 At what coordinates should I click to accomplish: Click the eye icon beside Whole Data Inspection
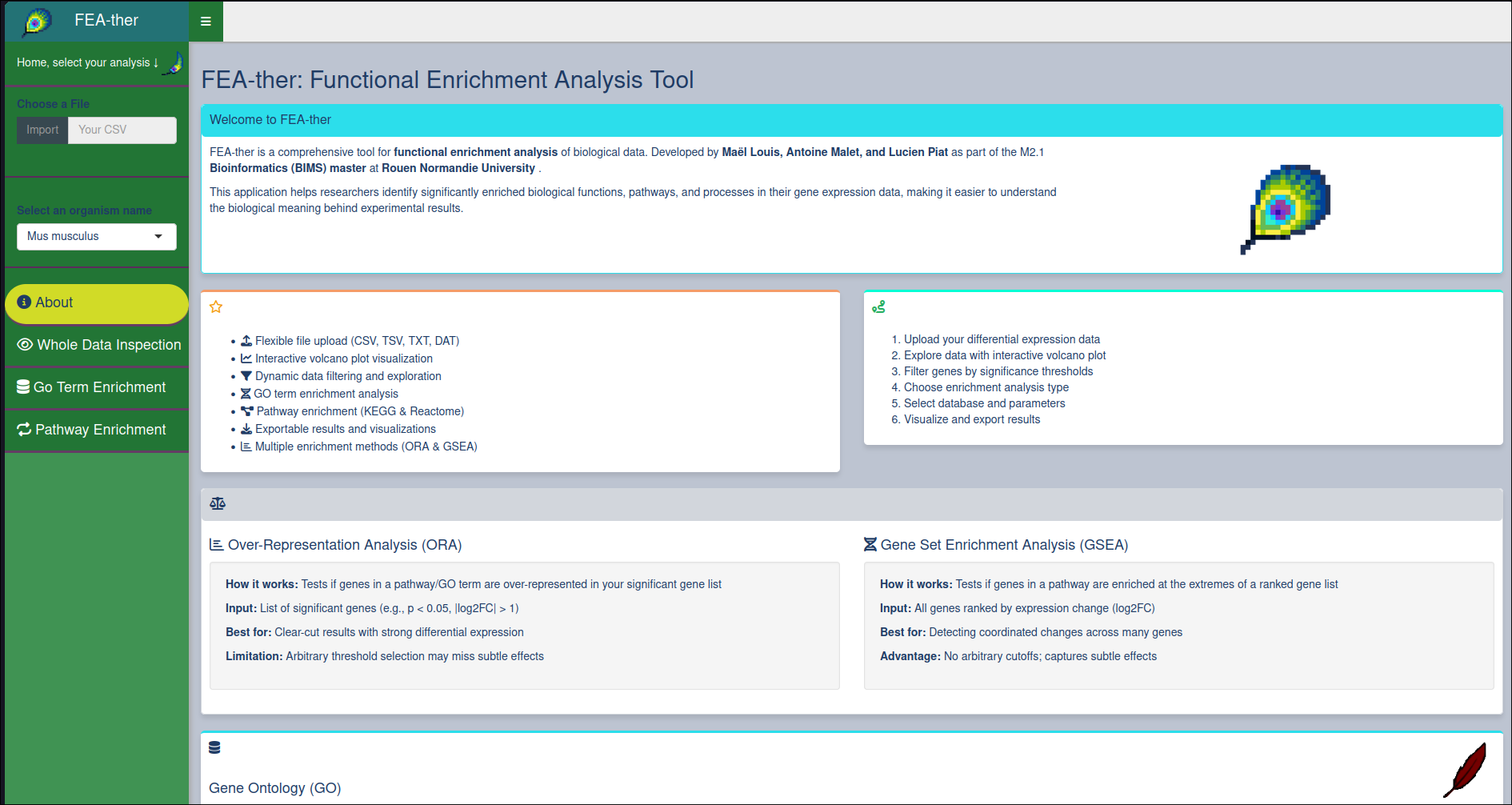(25, 345)
